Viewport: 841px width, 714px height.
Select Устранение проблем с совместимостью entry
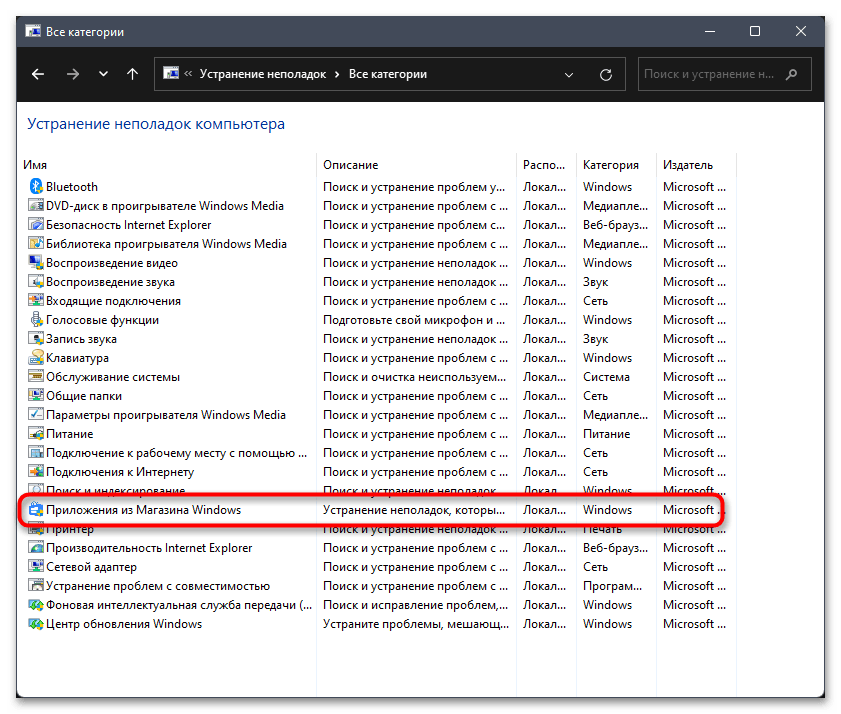tap(158, 586)
